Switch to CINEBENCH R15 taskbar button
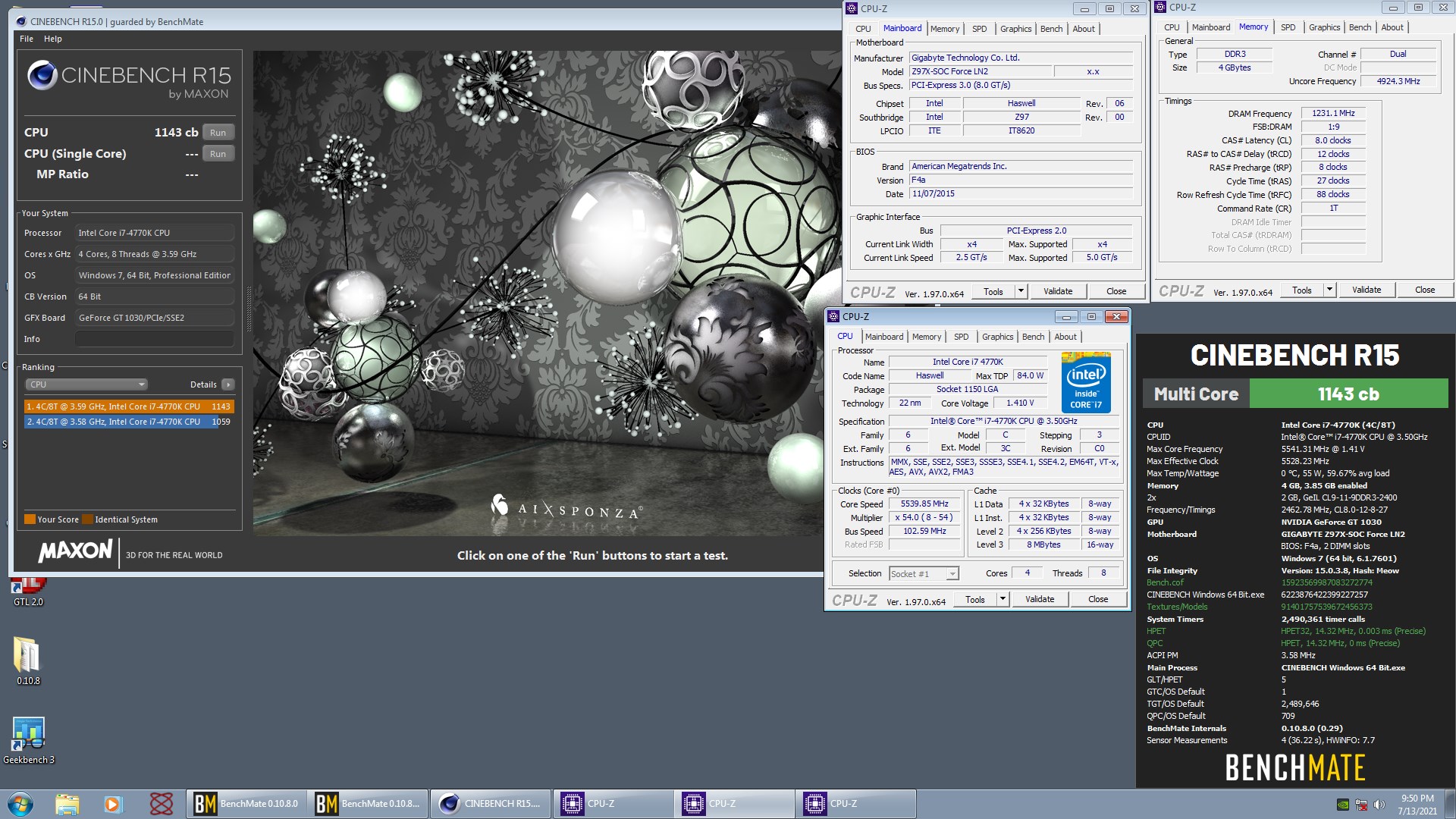 tap(490, 804)
